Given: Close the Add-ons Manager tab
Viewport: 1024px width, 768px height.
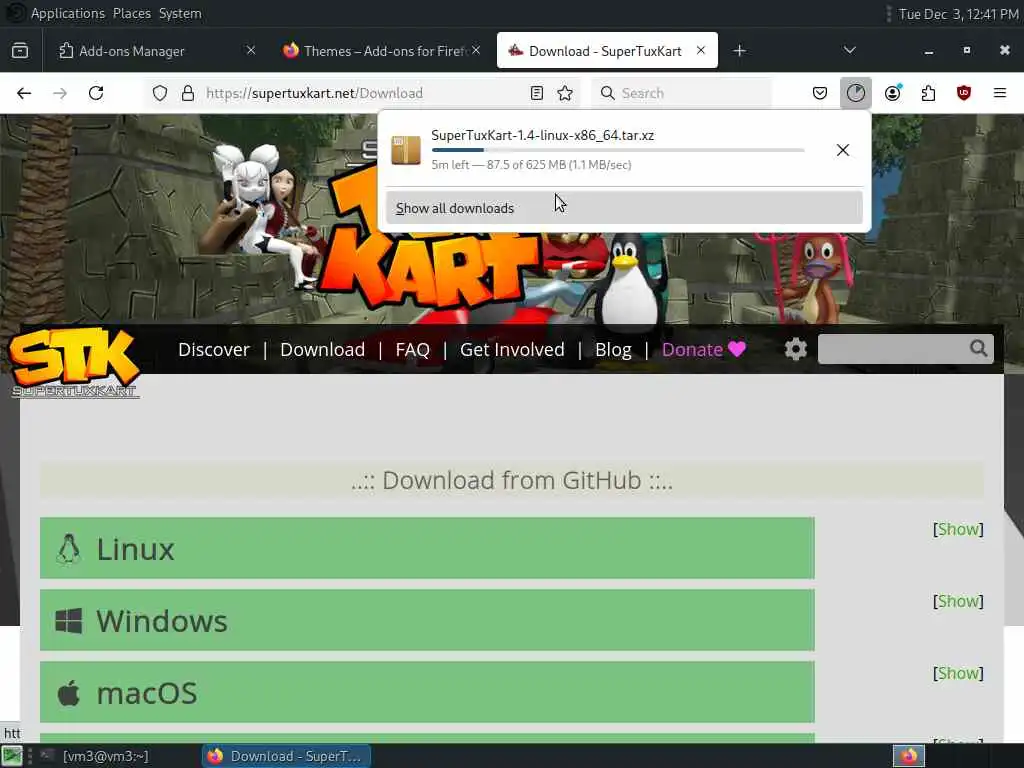Looking at the screenshot, I should [x=251, y=50].
